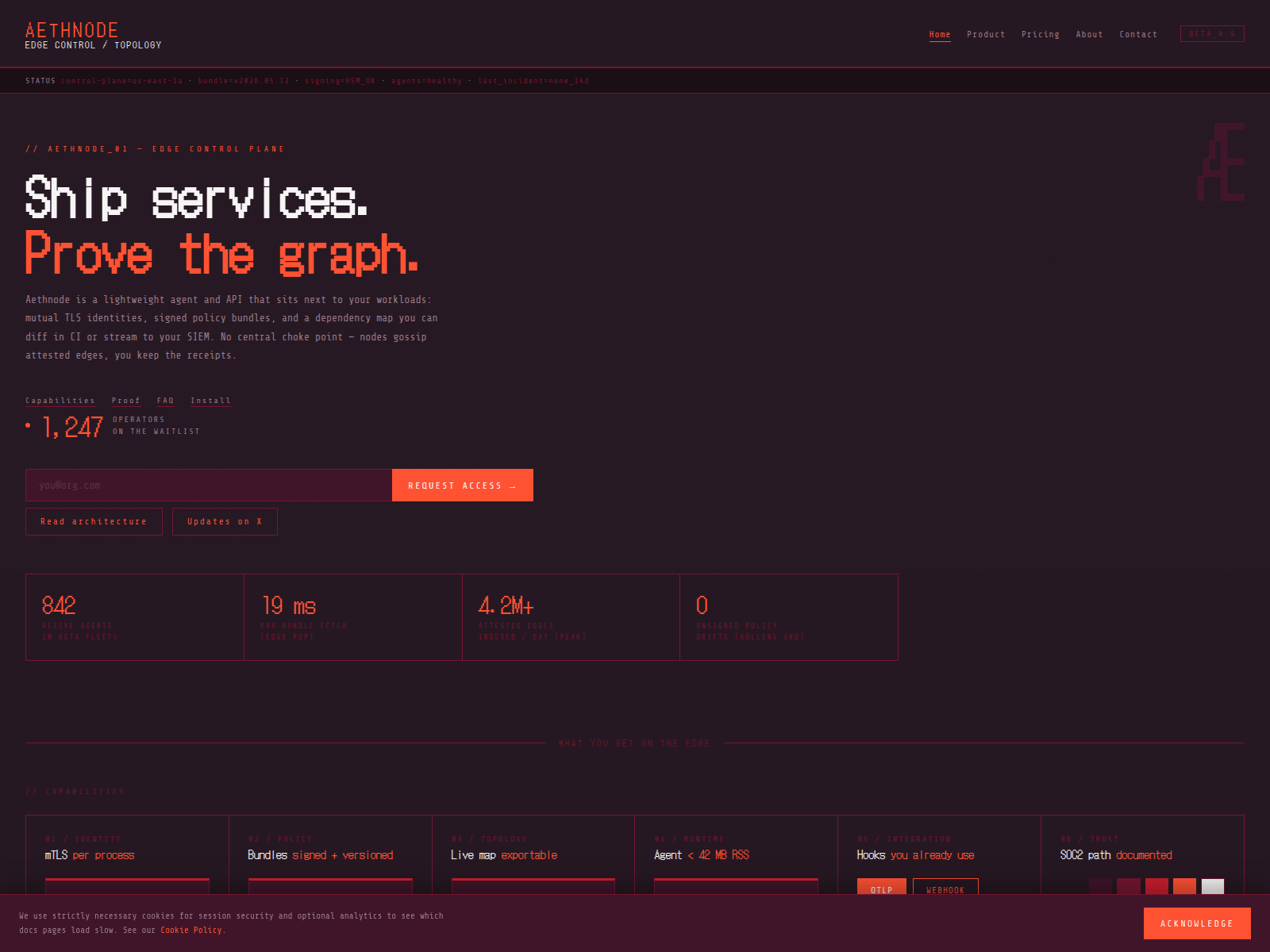
Task: Acknowledge the cookie banner
Action: pos(1197,923)
